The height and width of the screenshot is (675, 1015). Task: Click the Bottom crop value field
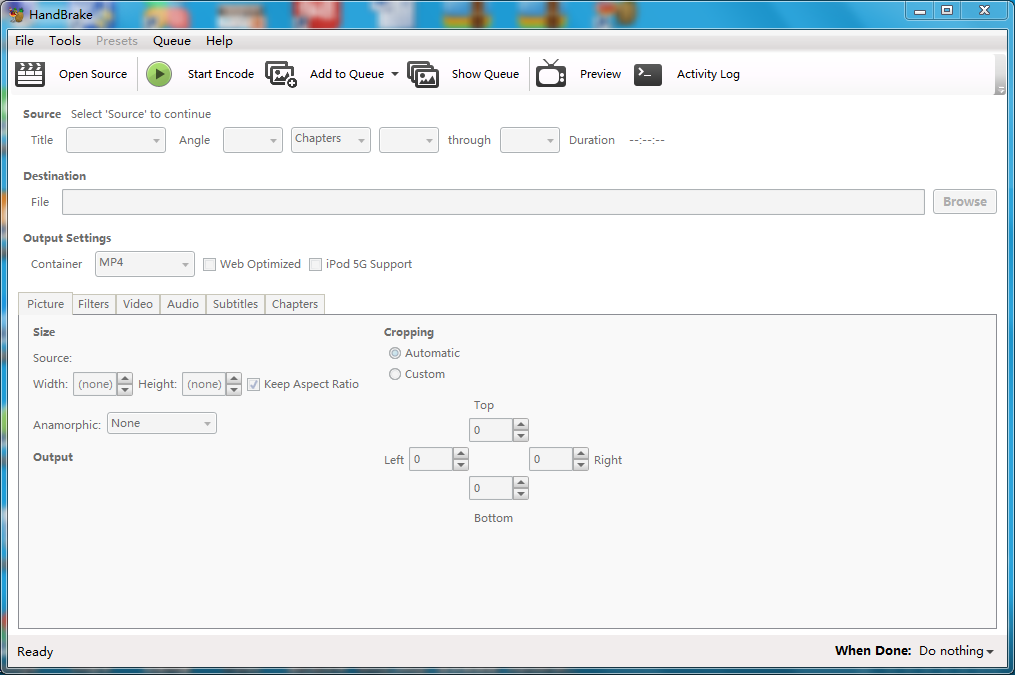491,488
